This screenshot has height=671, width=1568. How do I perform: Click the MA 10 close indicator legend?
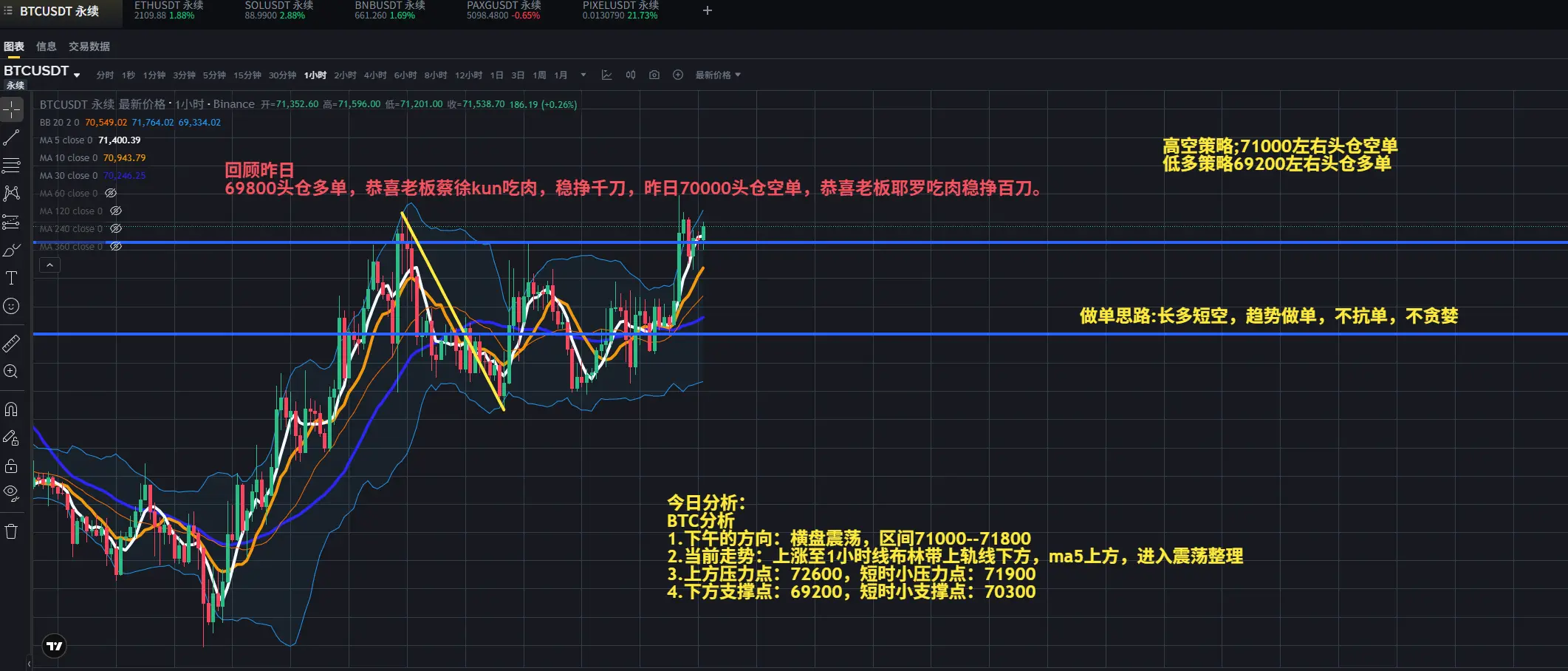click(x=69, y=158)
